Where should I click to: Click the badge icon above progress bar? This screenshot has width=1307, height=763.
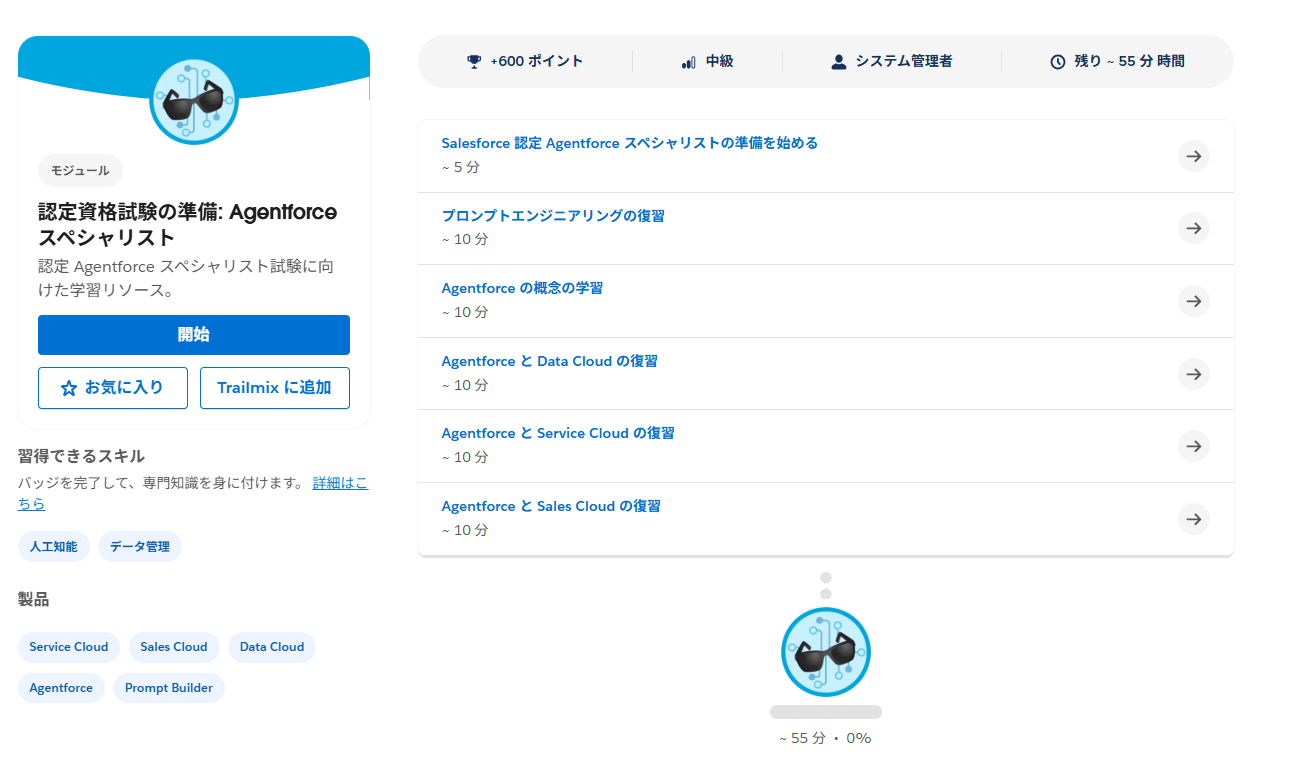[825, 652]
